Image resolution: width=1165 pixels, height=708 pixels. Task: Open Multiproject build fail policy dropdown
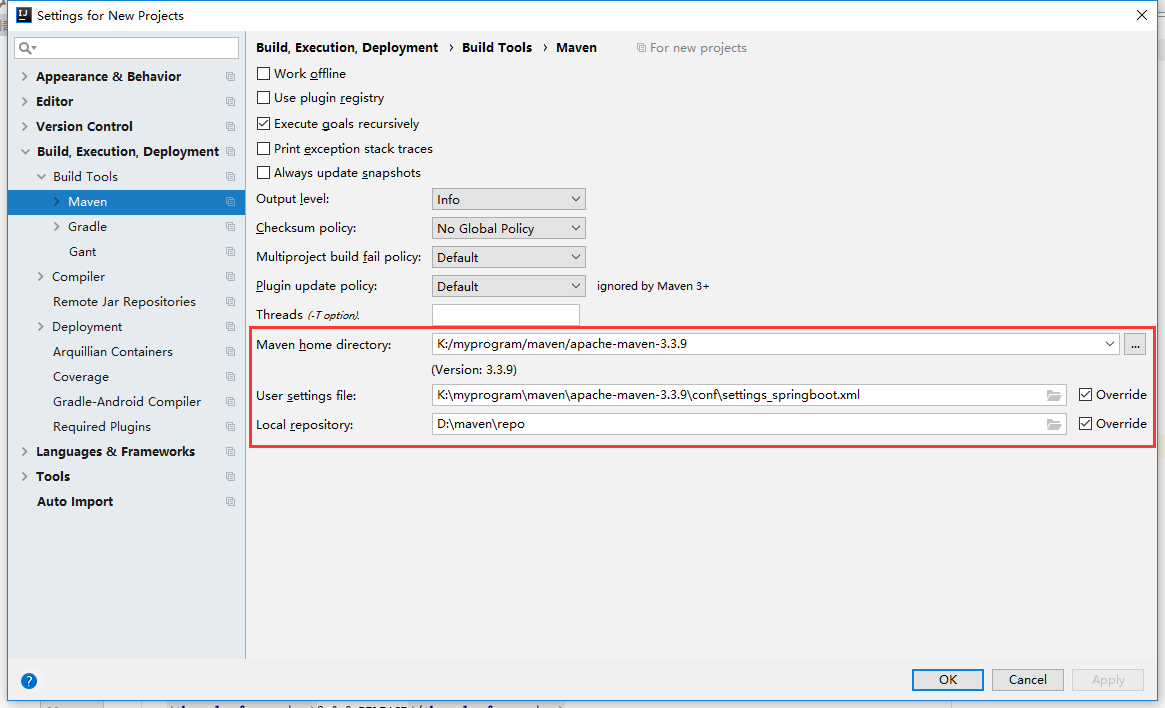coord(508,257)
